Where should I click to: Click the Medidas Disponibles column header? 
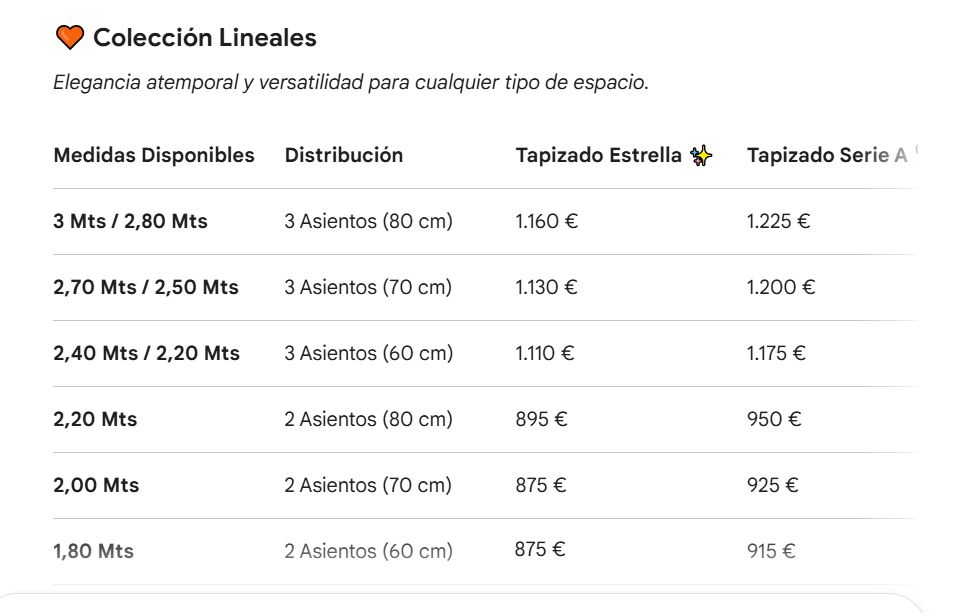(x=154, y=155)
